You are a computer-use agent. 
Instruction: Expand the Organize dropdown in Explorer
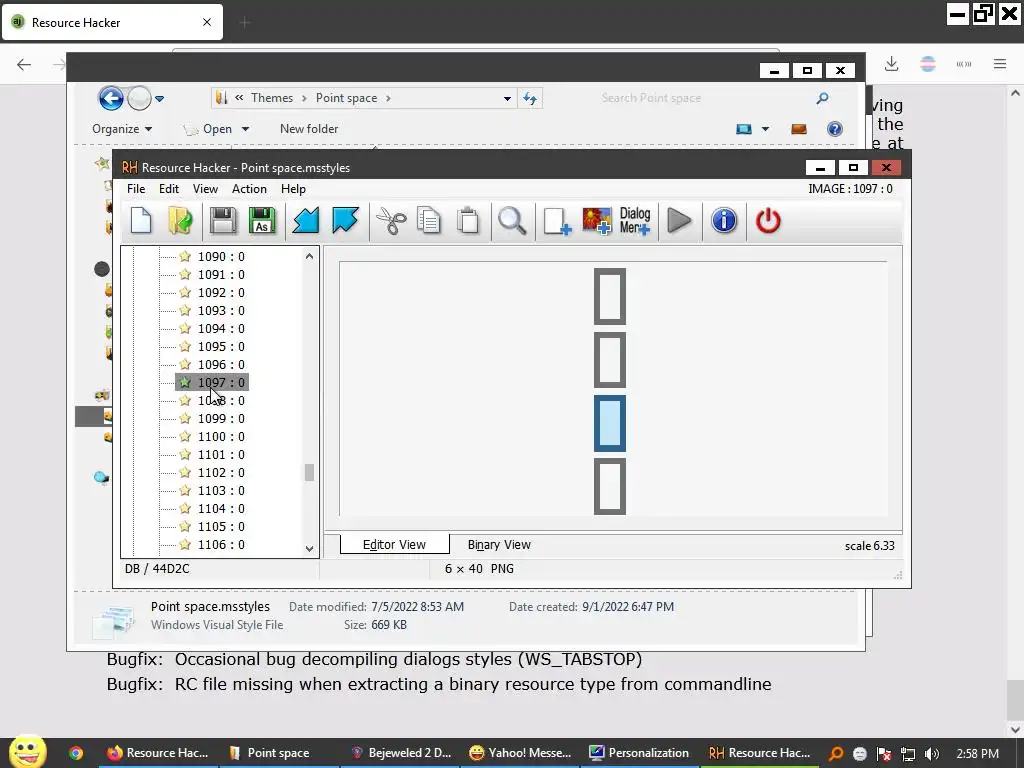[122, 129]
